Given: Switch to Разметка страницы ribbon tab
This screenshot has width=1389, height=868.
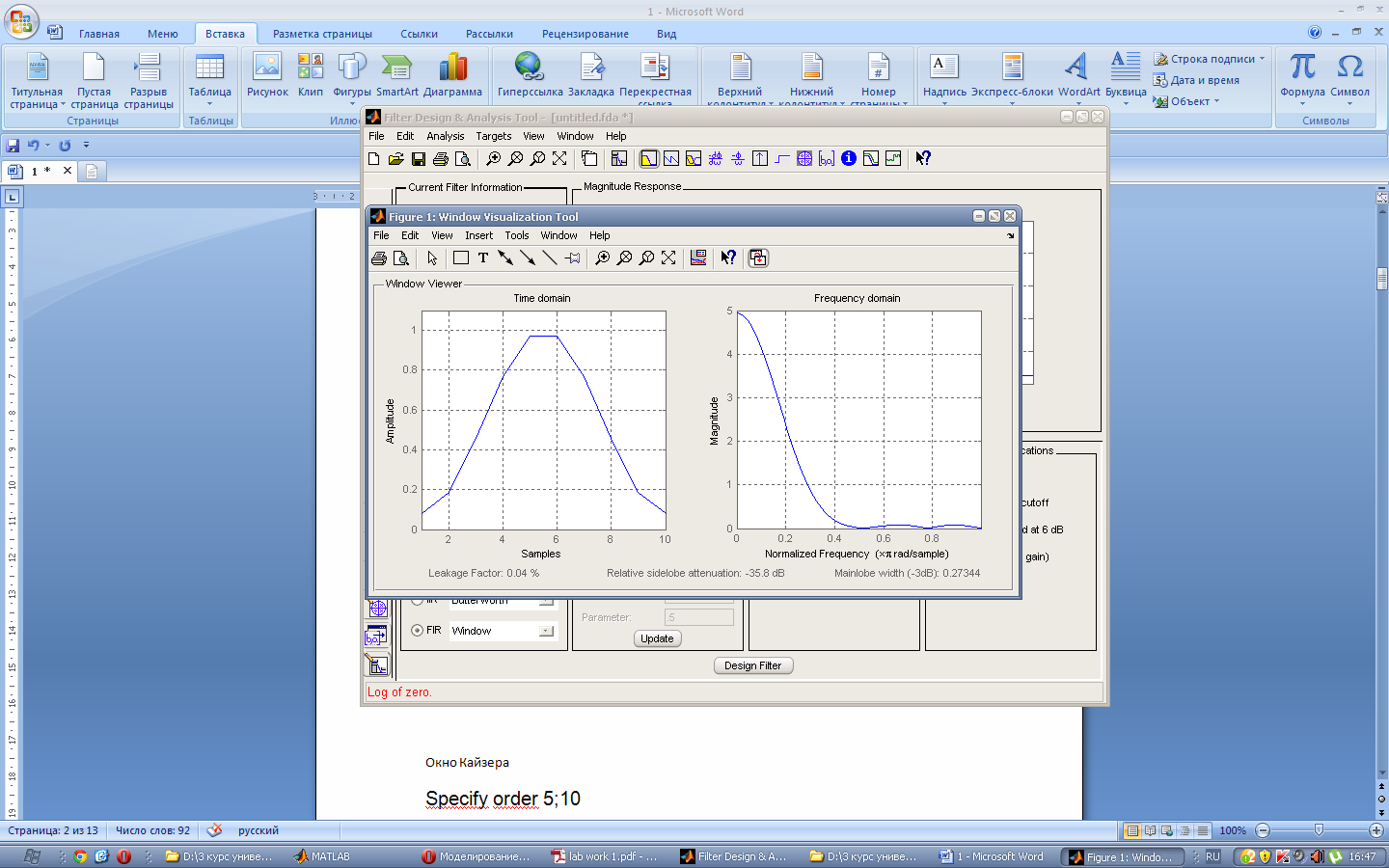Looking at the screenshot, I should click(322, 34).
